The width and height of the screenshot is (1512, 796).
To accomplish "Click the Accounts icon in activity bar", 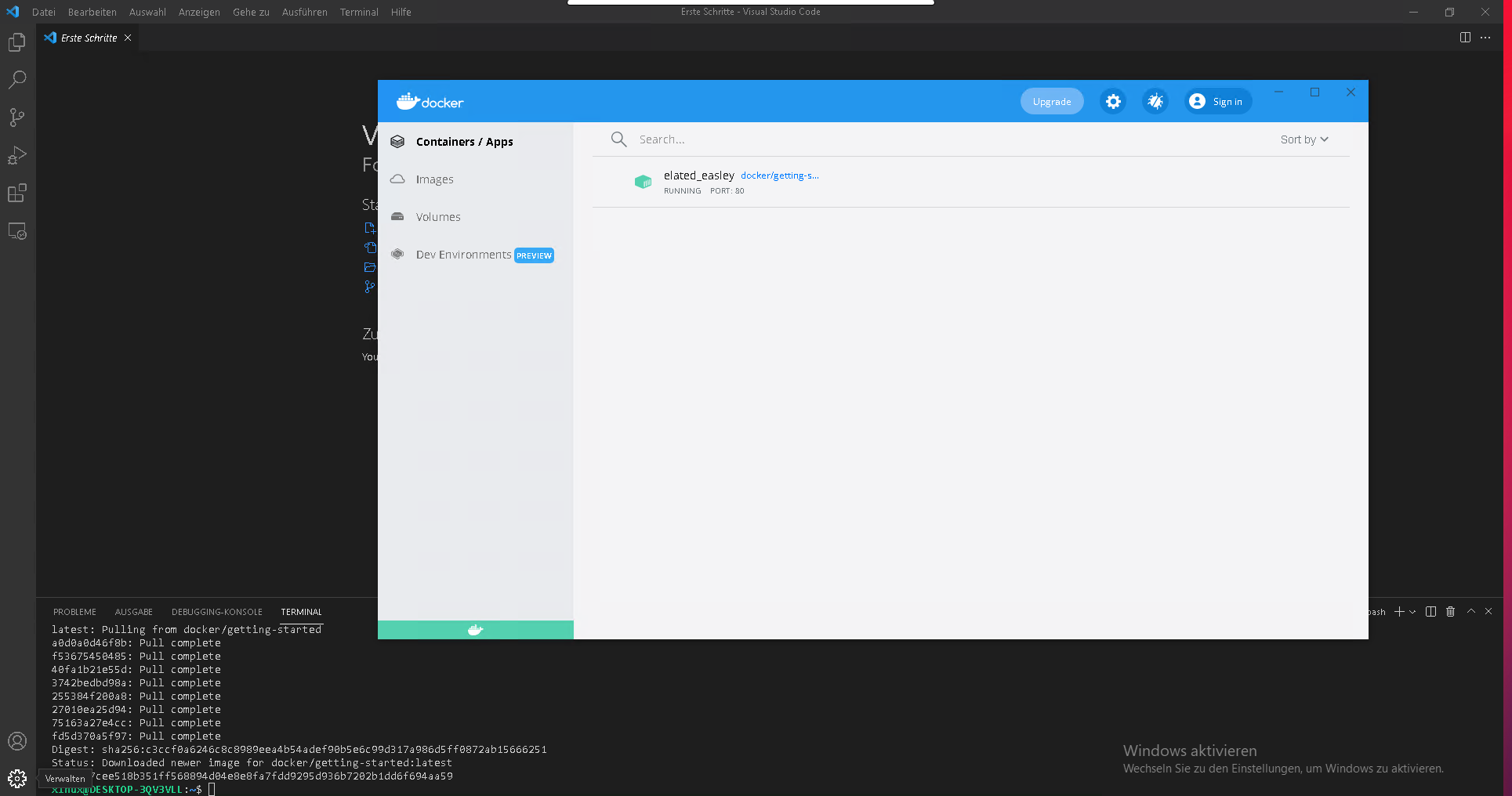I will click(17, 741).
